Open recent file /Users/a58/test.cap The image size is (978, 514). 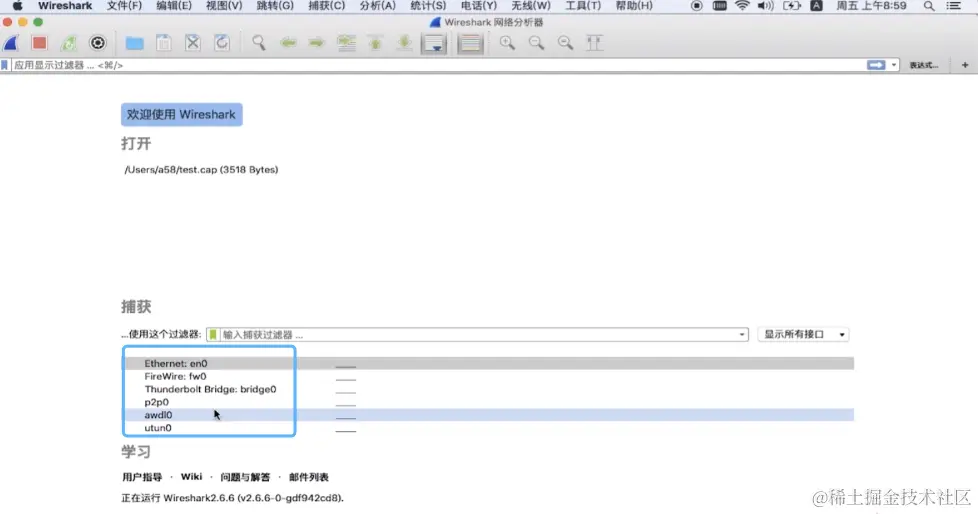pyautogui.click(x=201, y=170)
